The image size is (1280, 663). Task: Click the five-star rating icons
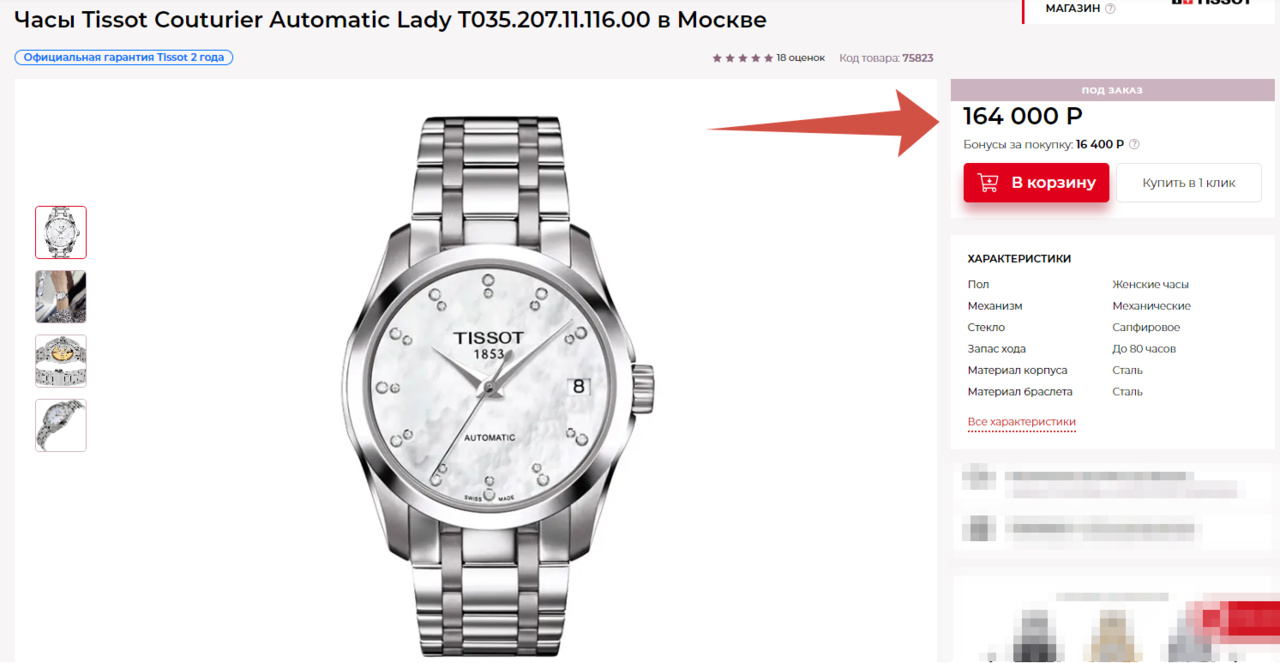pyautogui.click(x=742, y=58)
